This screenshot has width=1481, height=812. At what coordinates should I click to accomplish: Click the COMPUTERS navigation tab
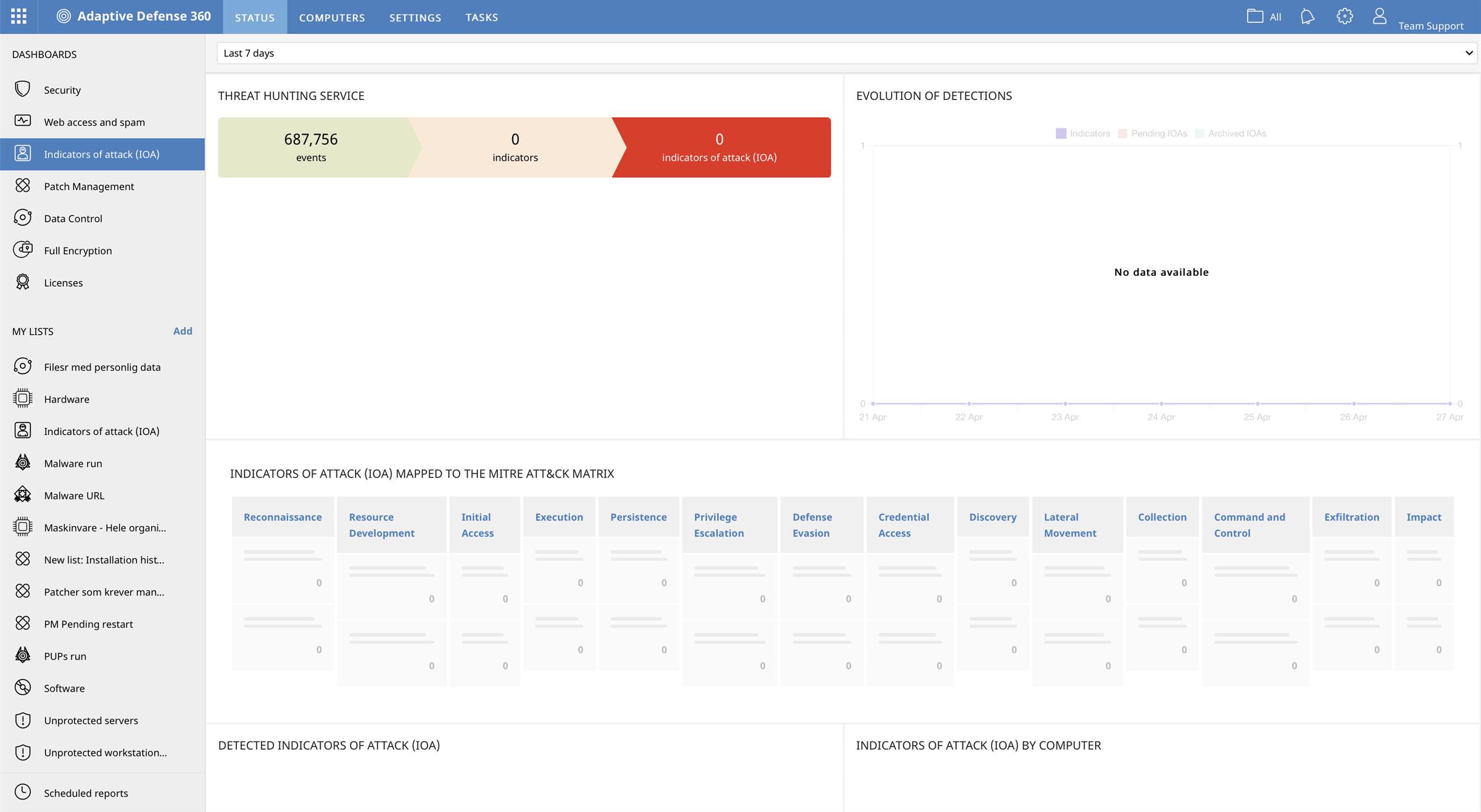332,17
